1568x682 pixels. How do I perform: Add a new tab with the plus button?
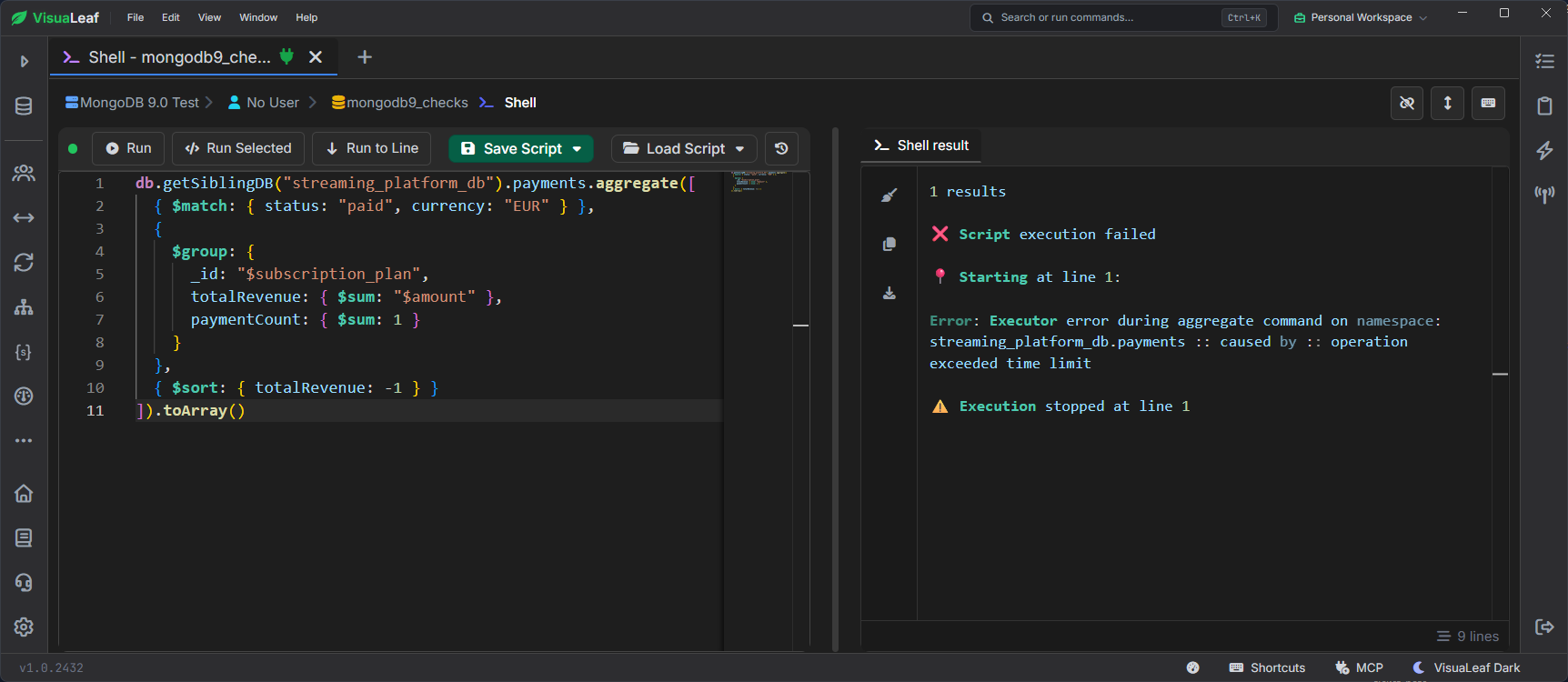(x=365, y=57)
